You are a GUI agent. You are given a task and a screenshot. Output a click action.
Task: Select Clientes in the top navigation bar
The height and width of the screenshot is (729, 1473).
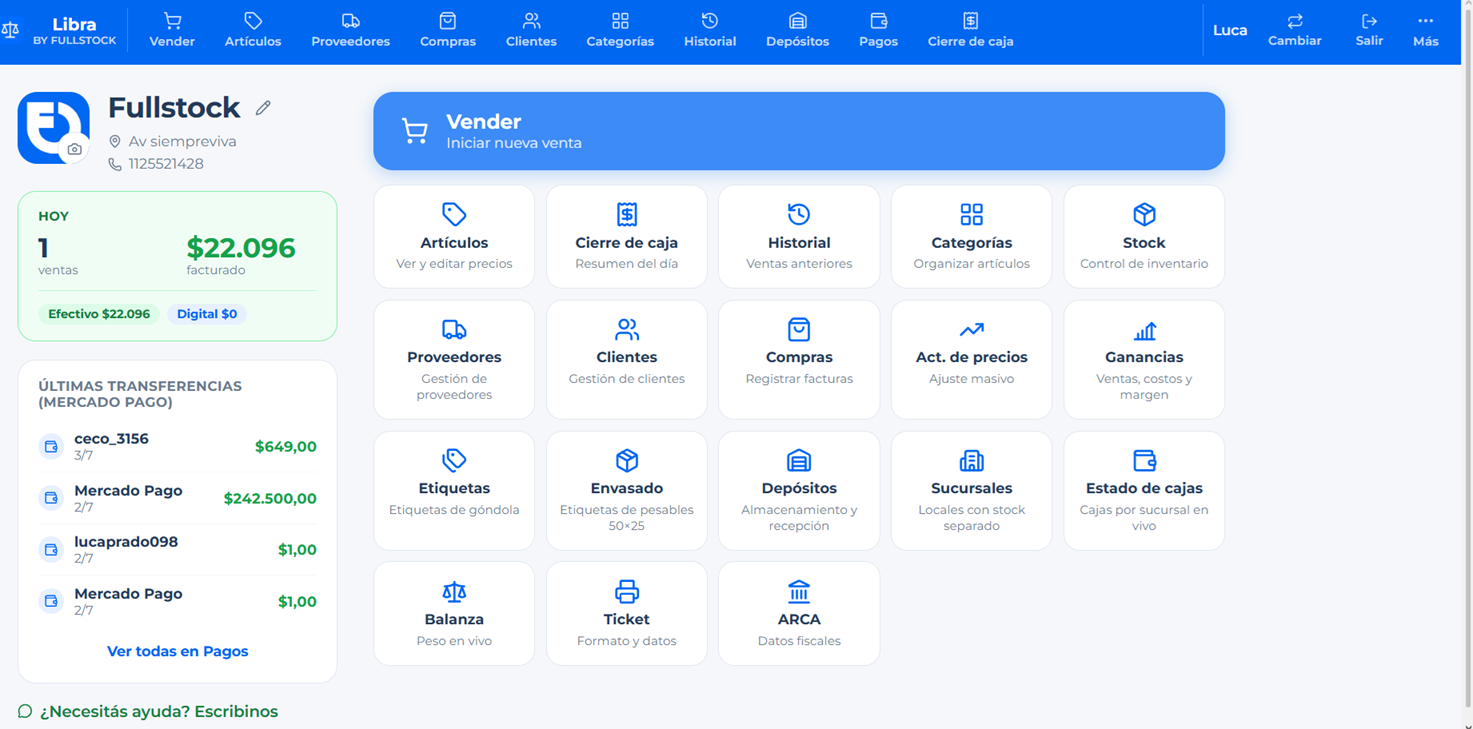(x=531, y=30)
